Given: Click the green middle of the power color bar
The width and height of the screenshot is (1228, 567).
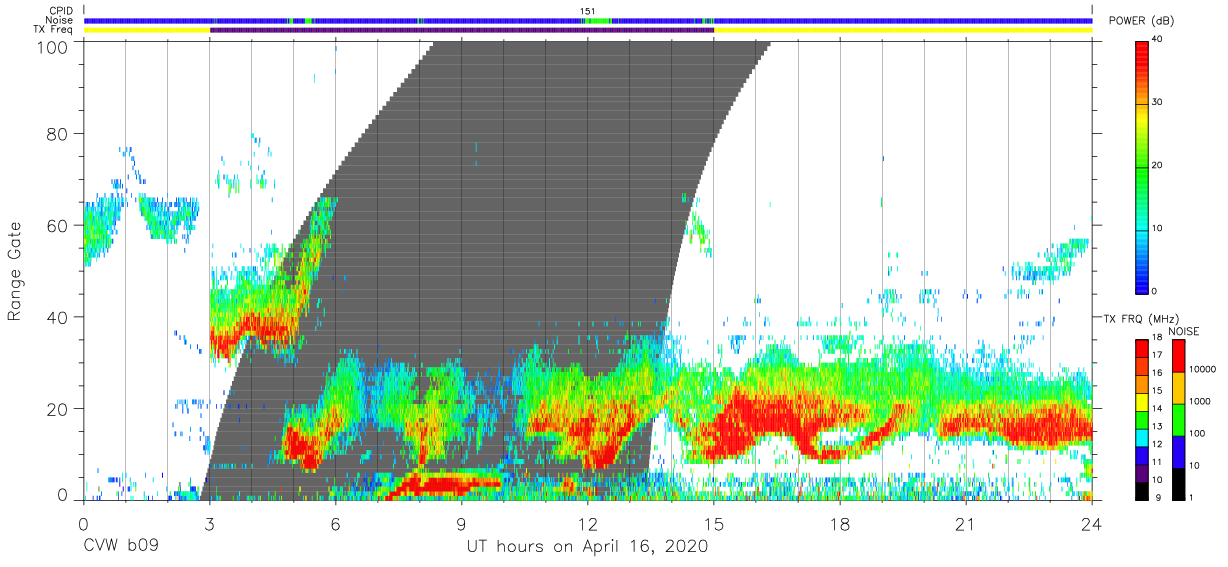Looking at the screenshot, I should pyautogui.click(x=1142, y=165).
